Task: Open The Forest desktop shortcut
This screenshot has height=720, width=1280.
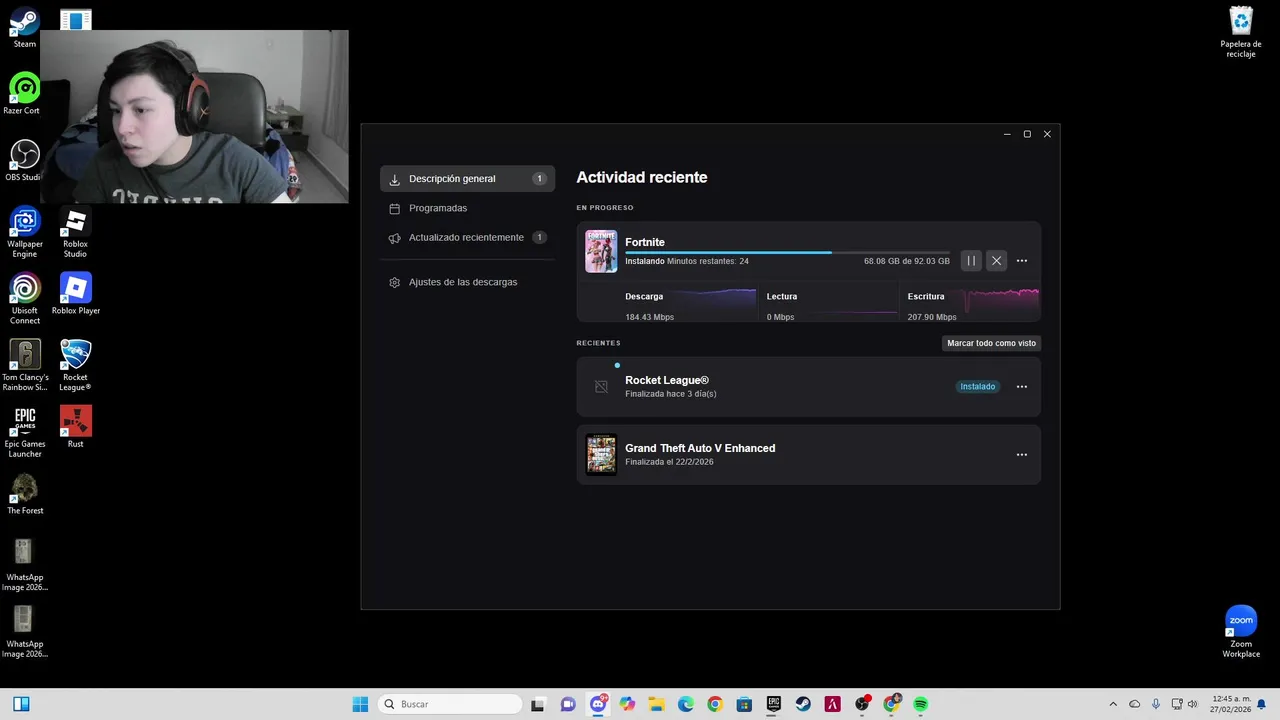Action: click(x=25, y=494)
